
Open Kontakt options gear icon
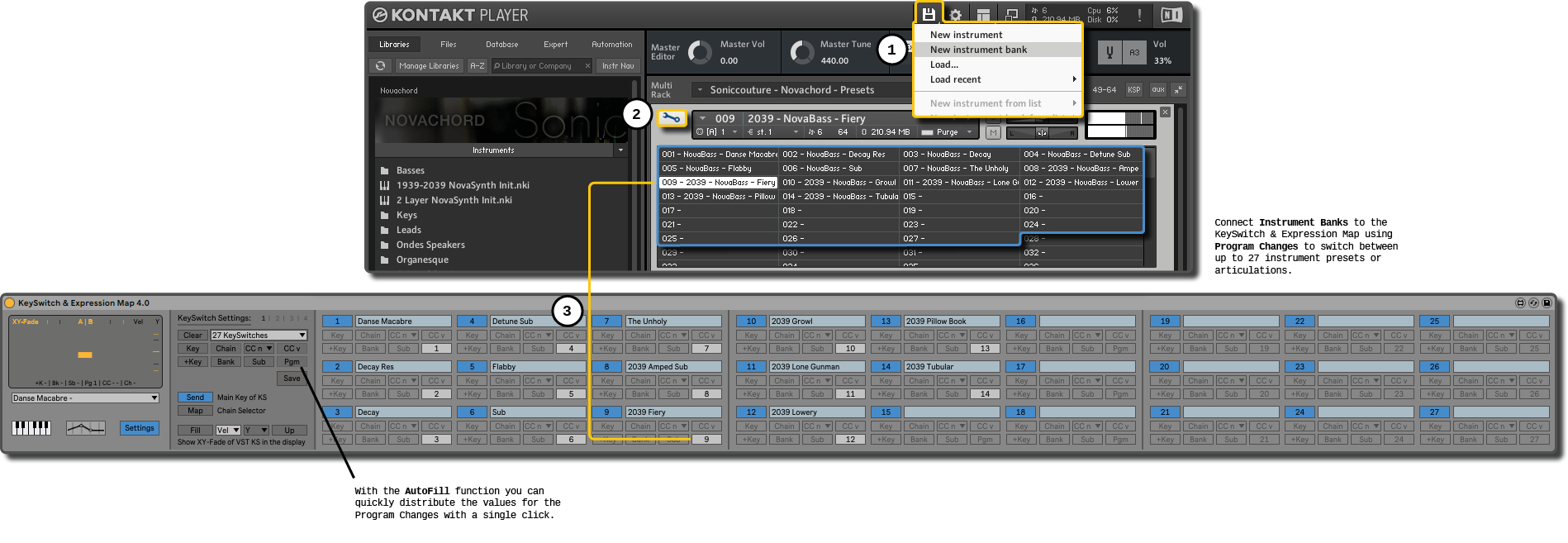point(955,15)
